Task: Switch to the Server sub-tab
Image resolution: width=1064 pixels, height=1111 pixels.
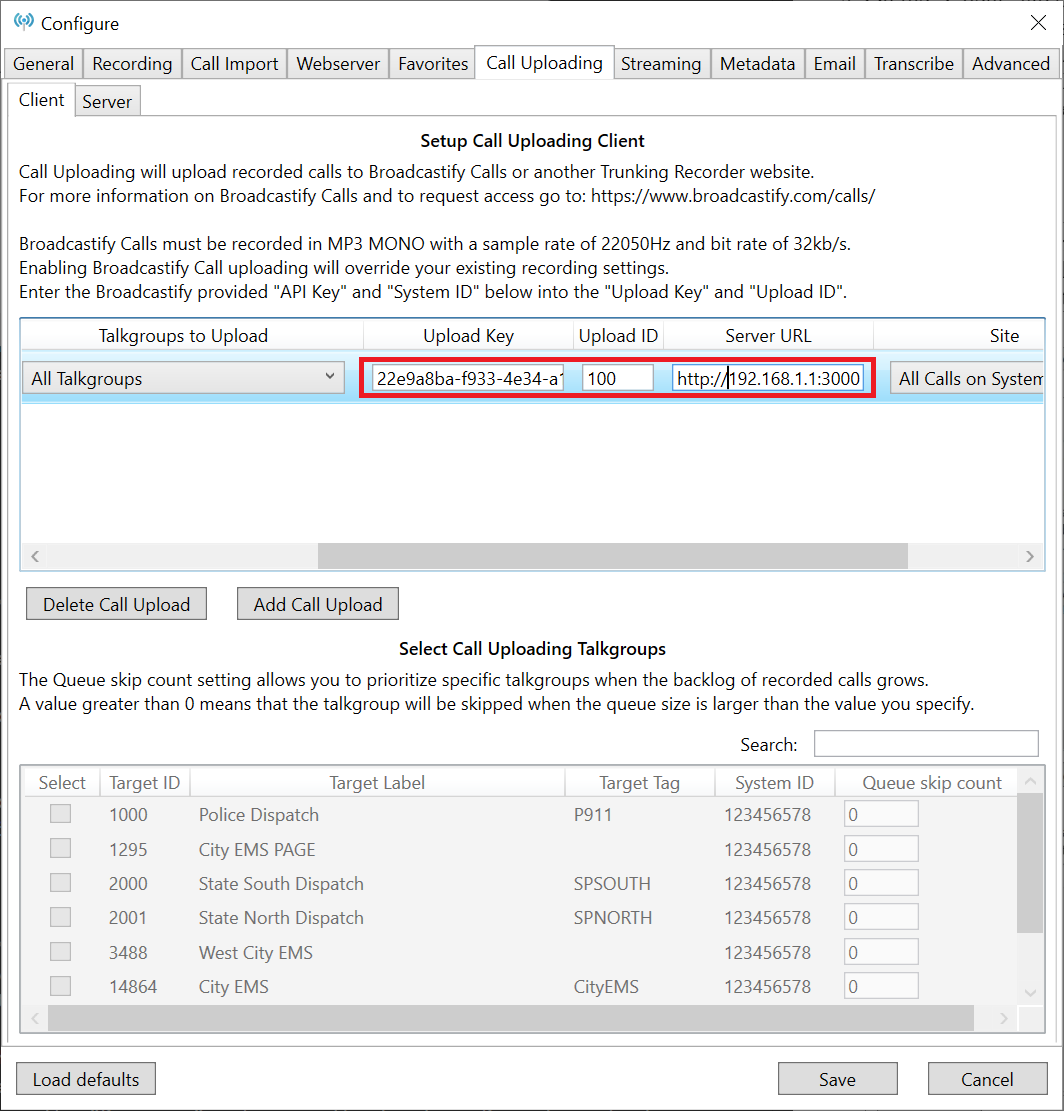Action: tap(107, 101)
